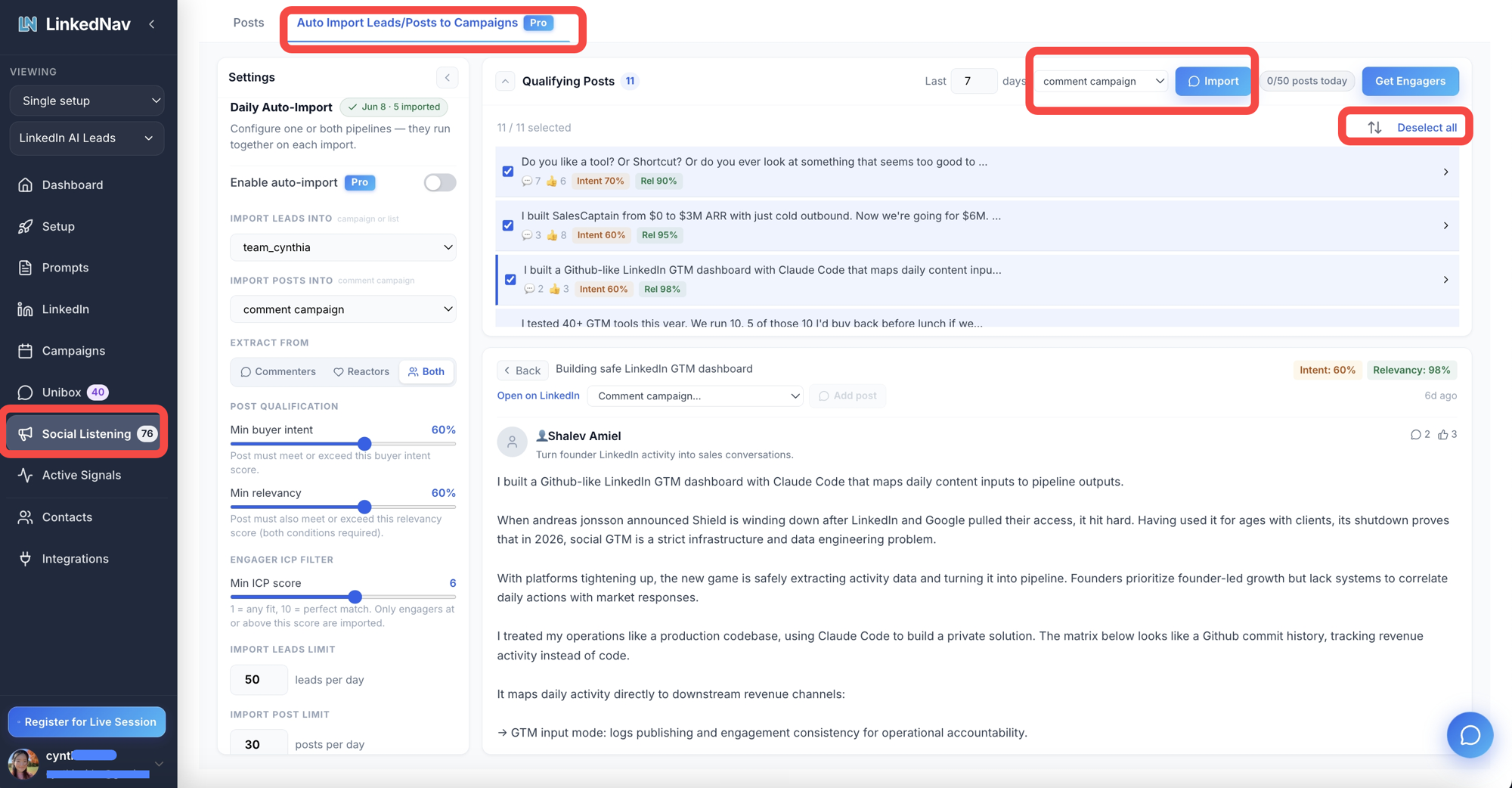Click the Contacts people icon
Screen dimensions: 1512x788
point(26,517)
